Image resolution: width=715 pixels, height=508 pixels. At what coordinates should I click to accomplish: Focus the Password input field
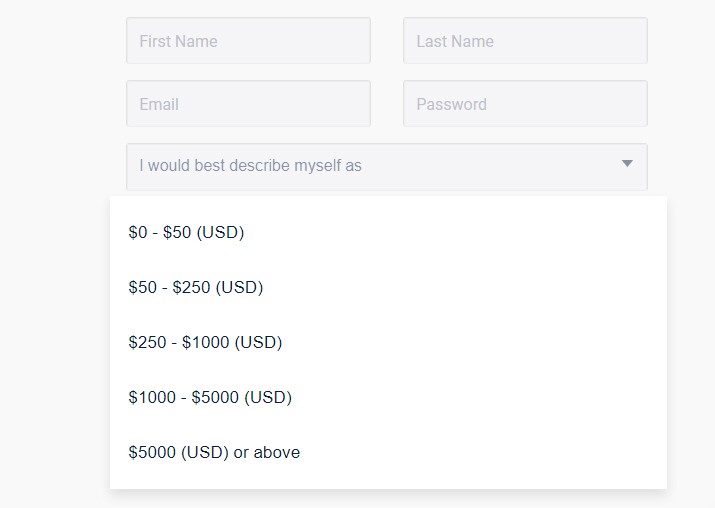[x=525, y=104]
